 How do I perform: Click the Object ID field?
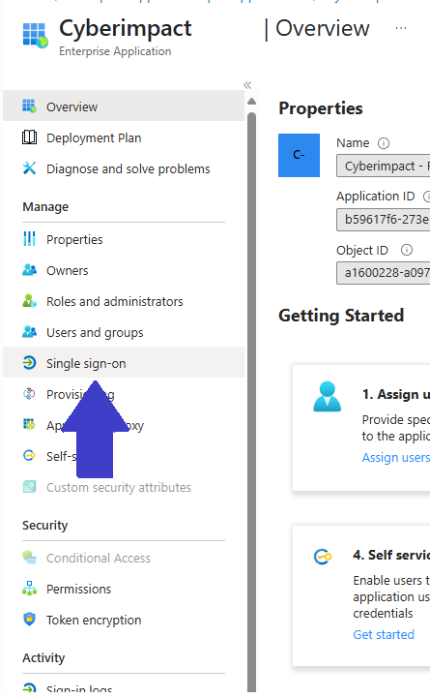(x=383, y=273)
